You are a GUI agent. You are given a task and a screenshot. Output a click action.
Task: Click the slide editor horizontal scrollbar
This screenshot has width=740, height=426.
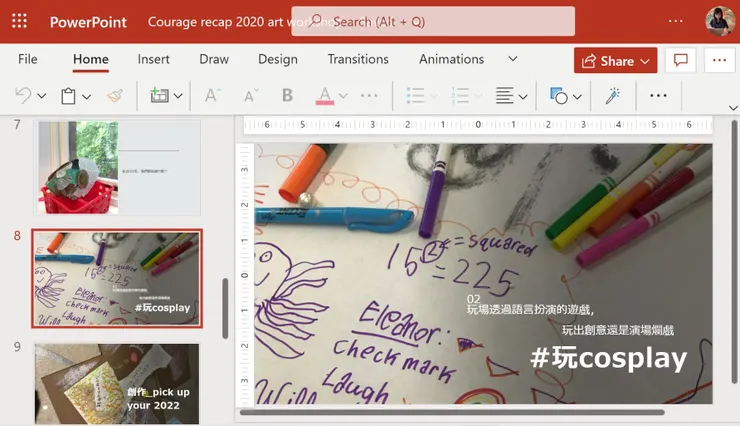pos(452,412)
